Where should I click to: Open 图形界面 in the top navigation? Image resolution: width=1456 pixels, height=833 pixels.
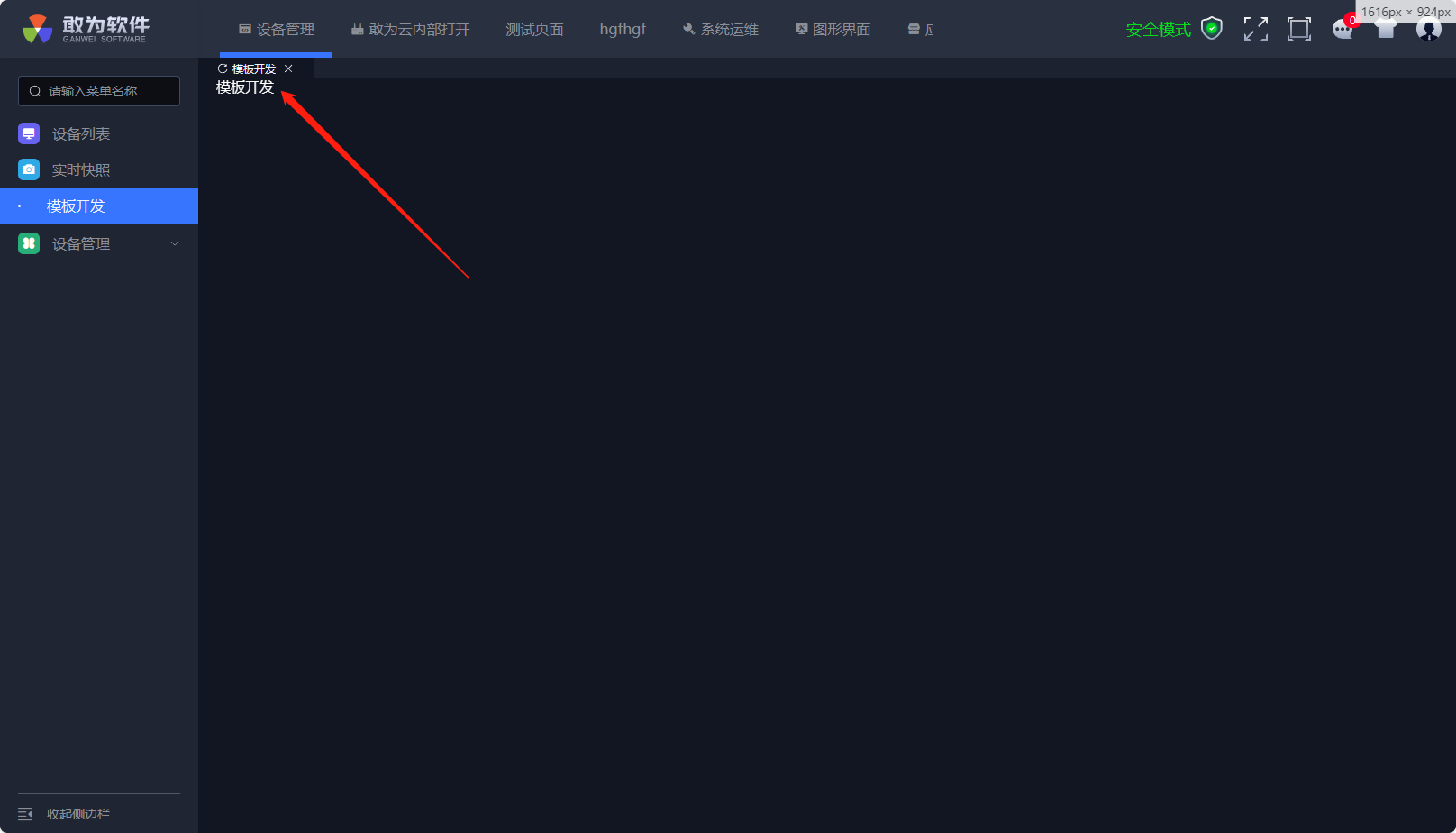833,30
